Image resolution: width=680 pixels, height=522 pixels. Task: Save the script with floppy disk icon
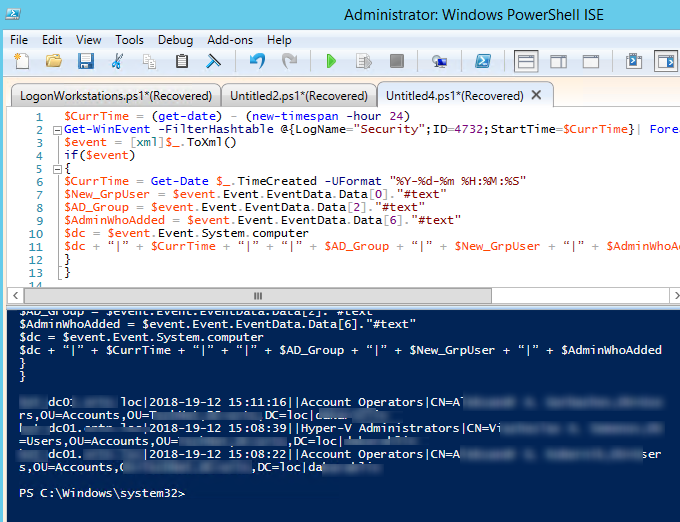(x=86, y=61)
